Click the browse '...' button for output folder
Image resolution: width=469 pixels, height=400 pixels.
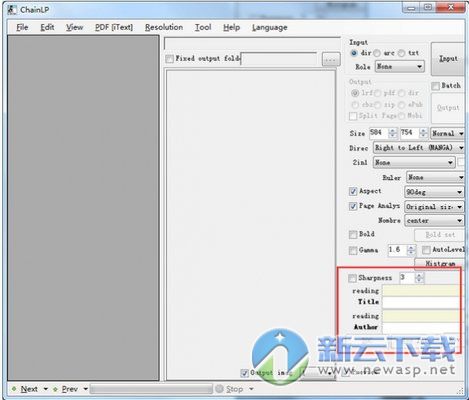click(331, 60)
